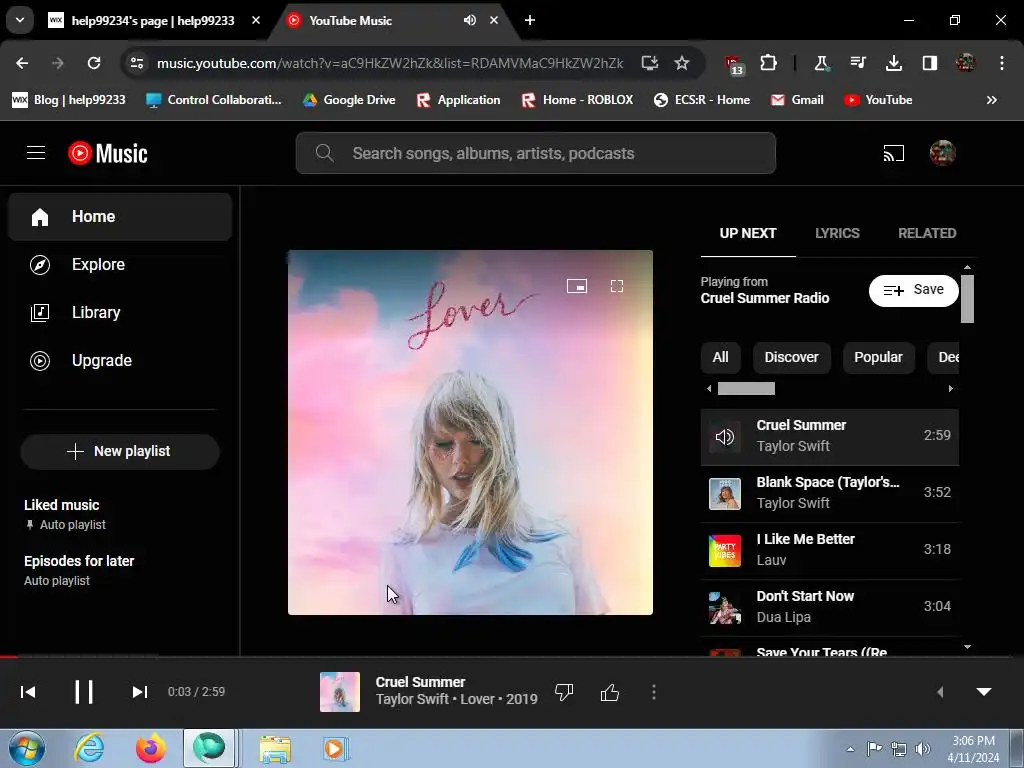
Task: Play Don't Start Now by Dua Lipa
Action: click(x=829, y=607)
